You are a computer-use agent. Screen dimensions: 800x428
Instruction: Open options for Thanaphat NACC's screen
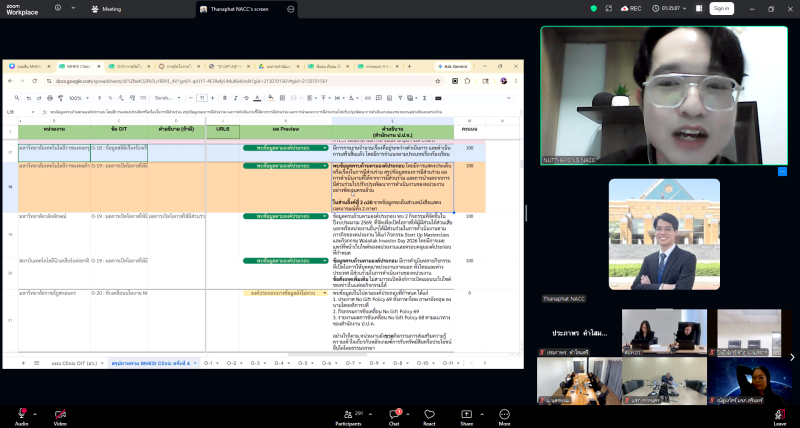pyautogui.click(x=291, y=9)
